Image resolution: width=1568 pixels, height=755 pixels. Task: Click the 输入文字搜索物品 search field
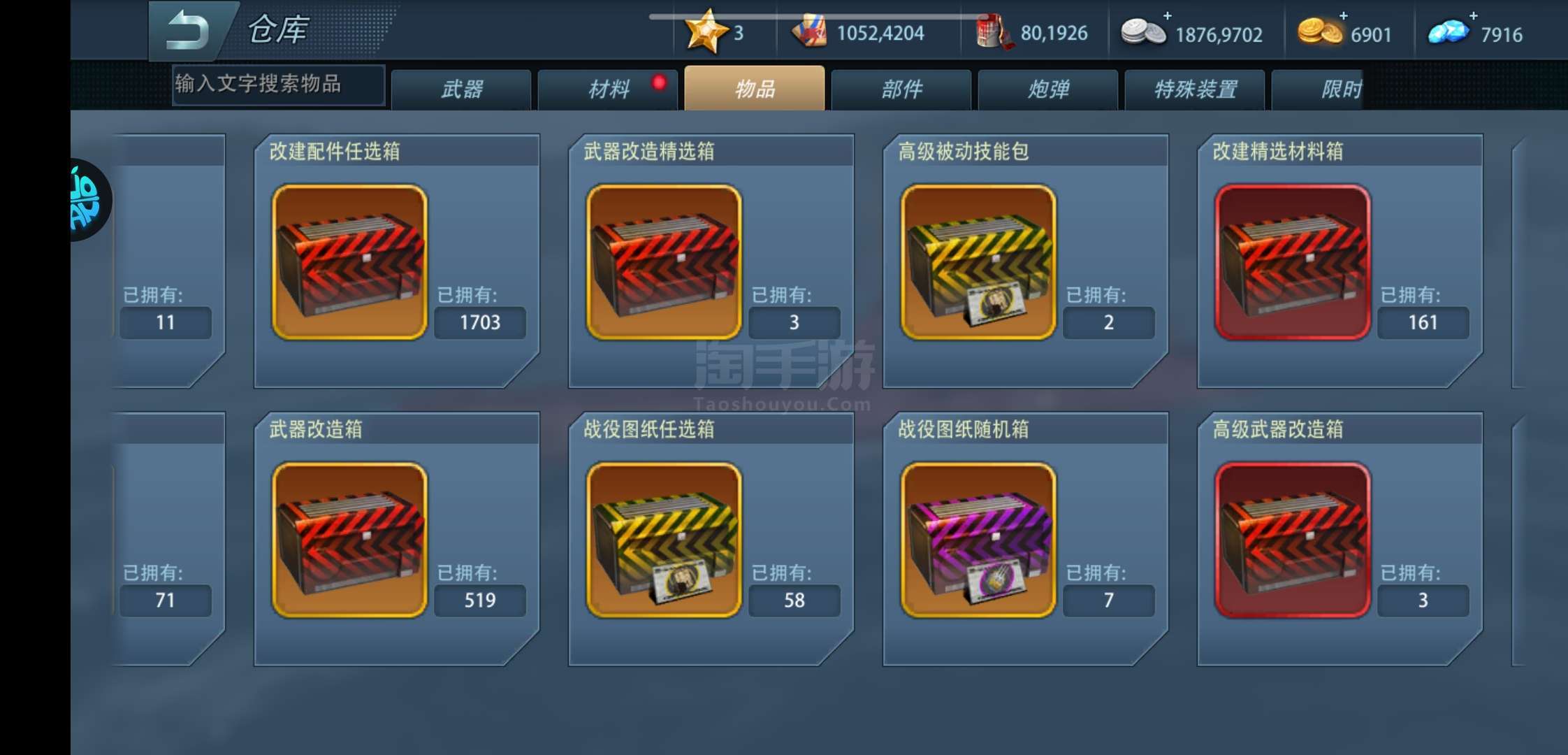pyautogui.click(x=278, y=85)
